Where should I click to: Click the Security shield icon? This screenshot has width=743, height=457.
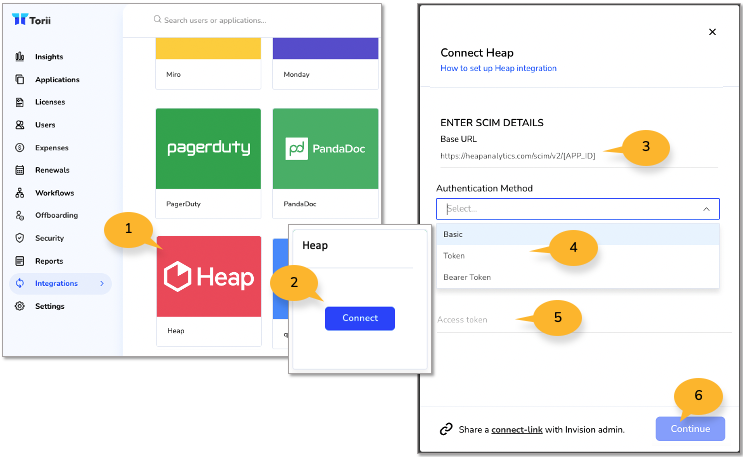coord(19,238)
